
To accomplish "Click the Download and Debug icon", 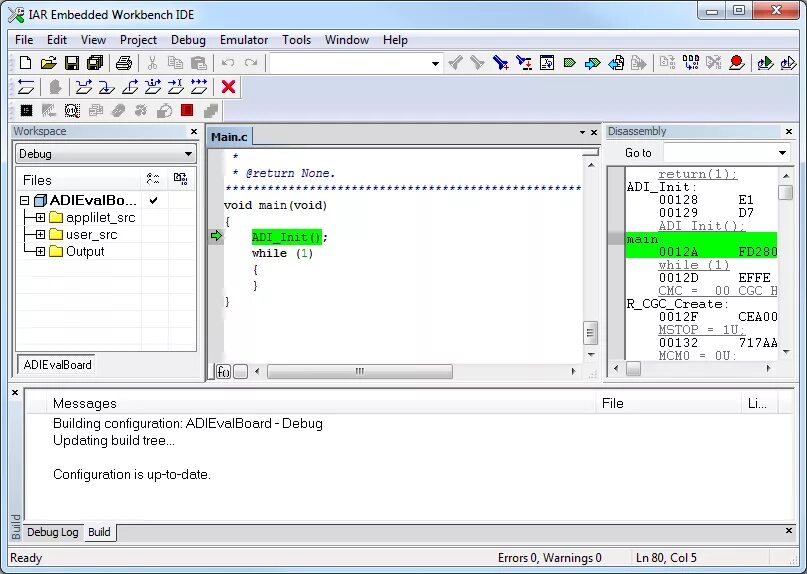I will pos(765,63).
